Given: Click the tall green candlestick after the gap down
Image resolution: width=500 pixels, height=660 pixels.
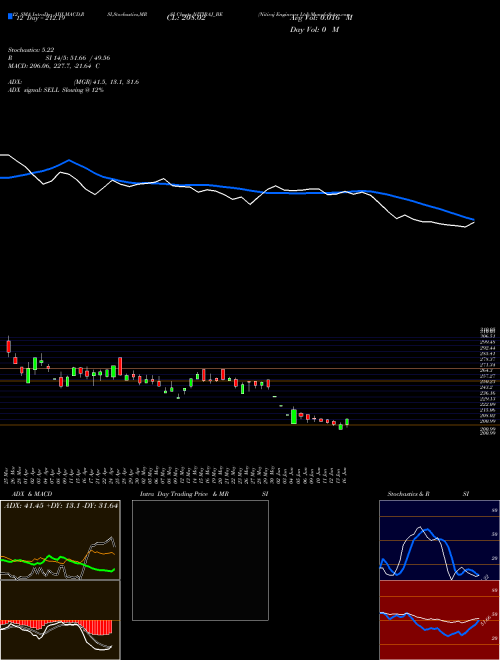Looking at the screenshot, I should point(294,416).
